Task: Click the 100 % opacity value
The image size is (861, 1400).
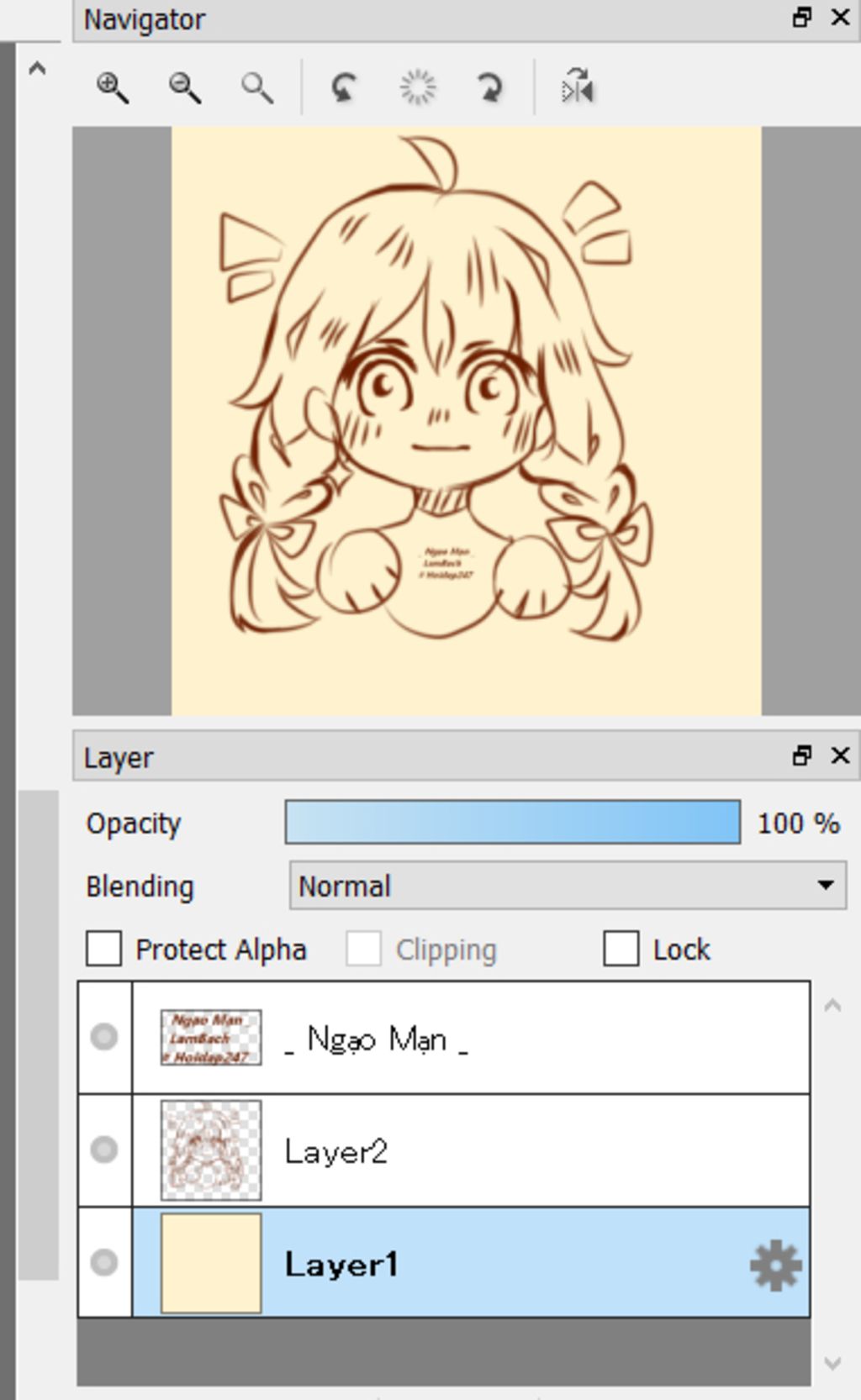Action: (799, 824)
